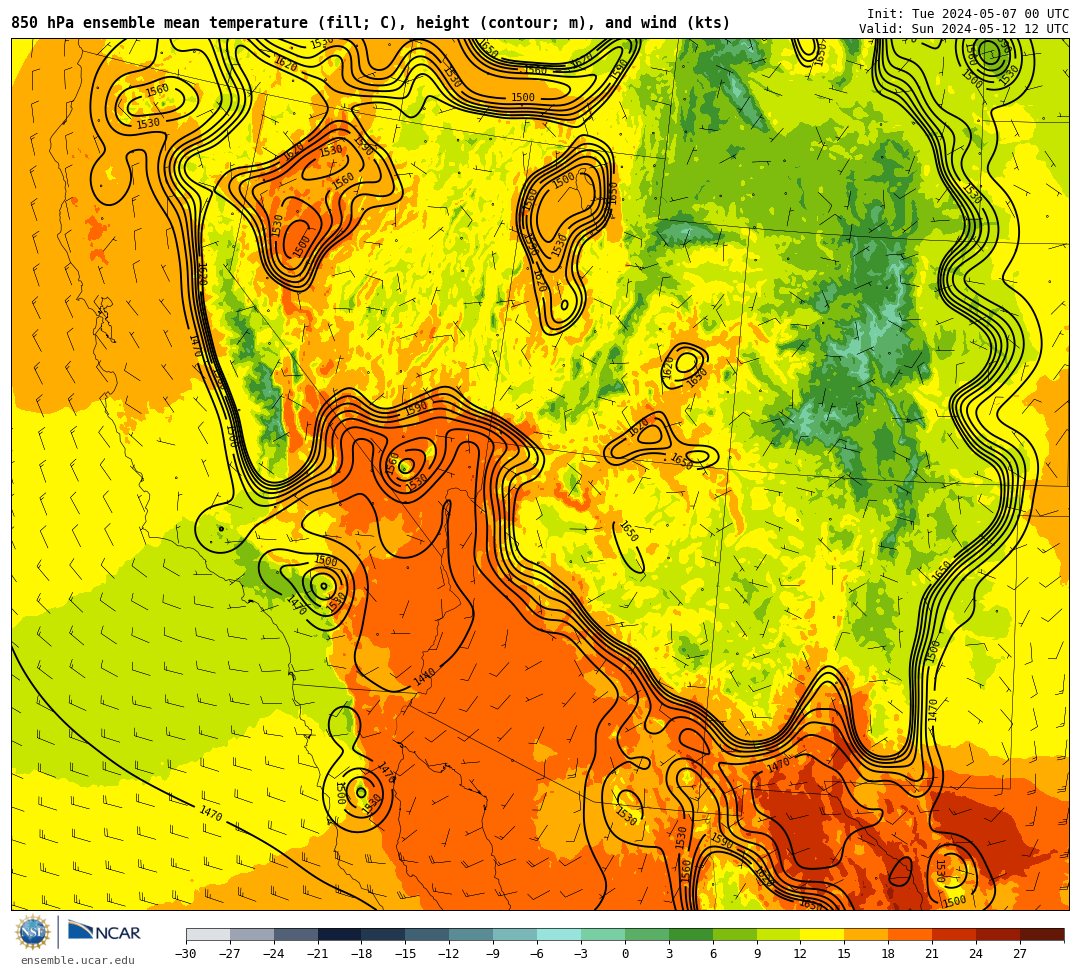Pick the -6 to -3 light cyan swatch

point(559,935)
